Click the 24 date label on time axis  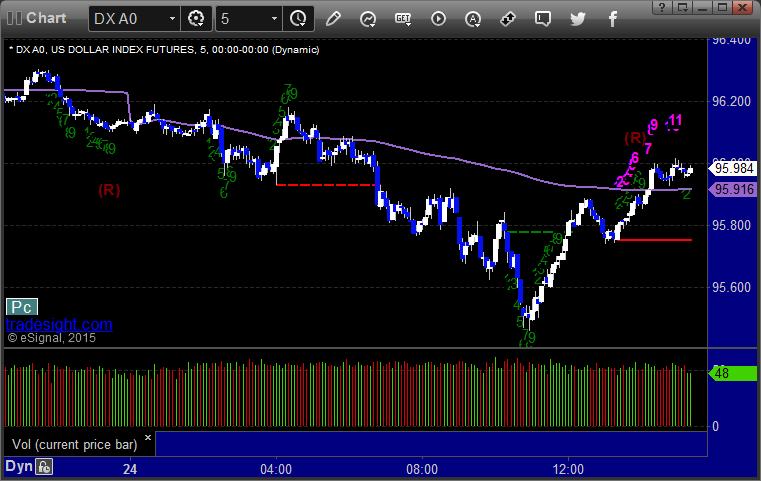click(x=130, y=469)
